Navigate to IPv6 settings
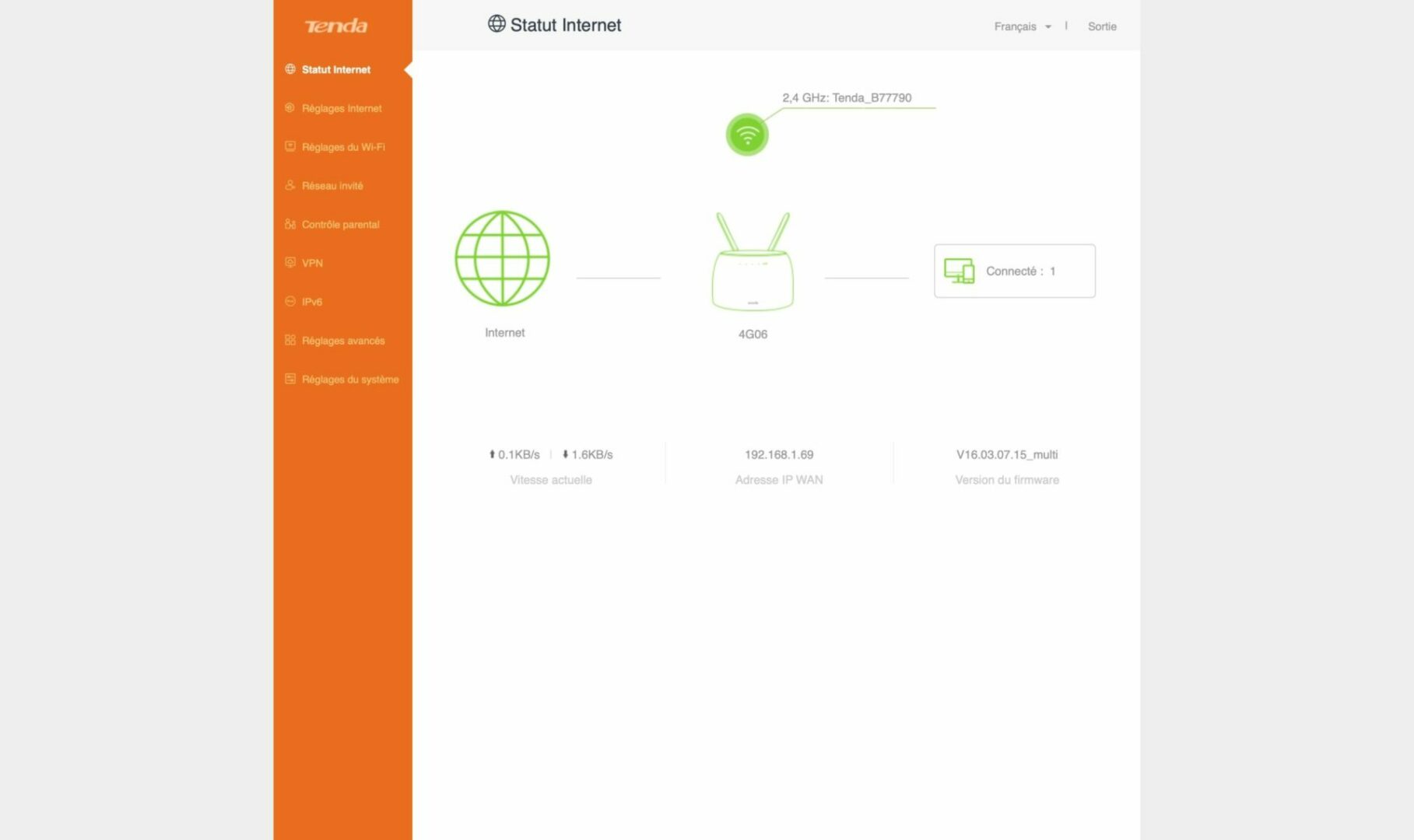The image size is (1414, 840). tap(312, 302)
